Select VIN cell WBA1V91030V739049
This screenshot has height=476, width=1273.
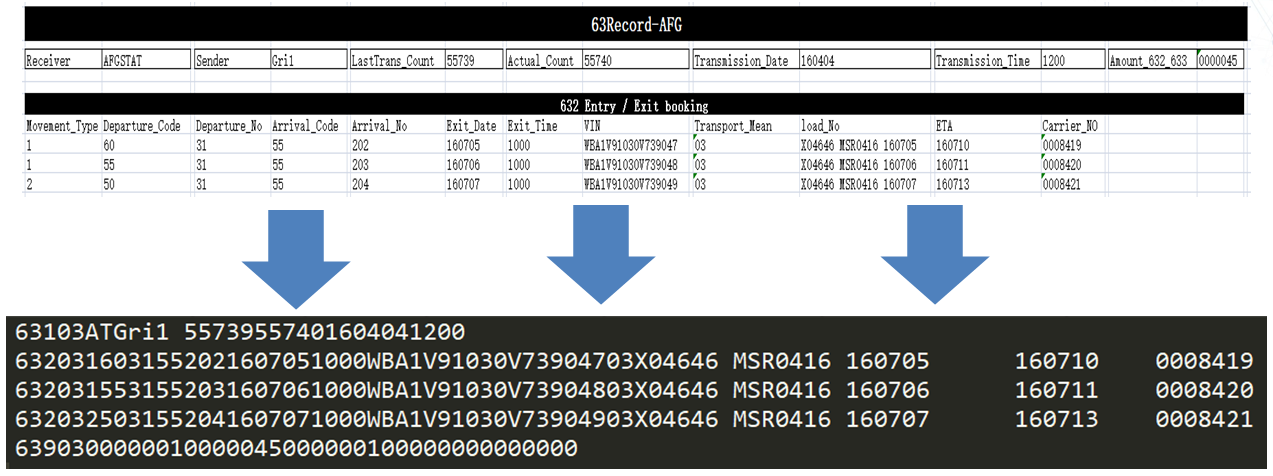(637, 184)
